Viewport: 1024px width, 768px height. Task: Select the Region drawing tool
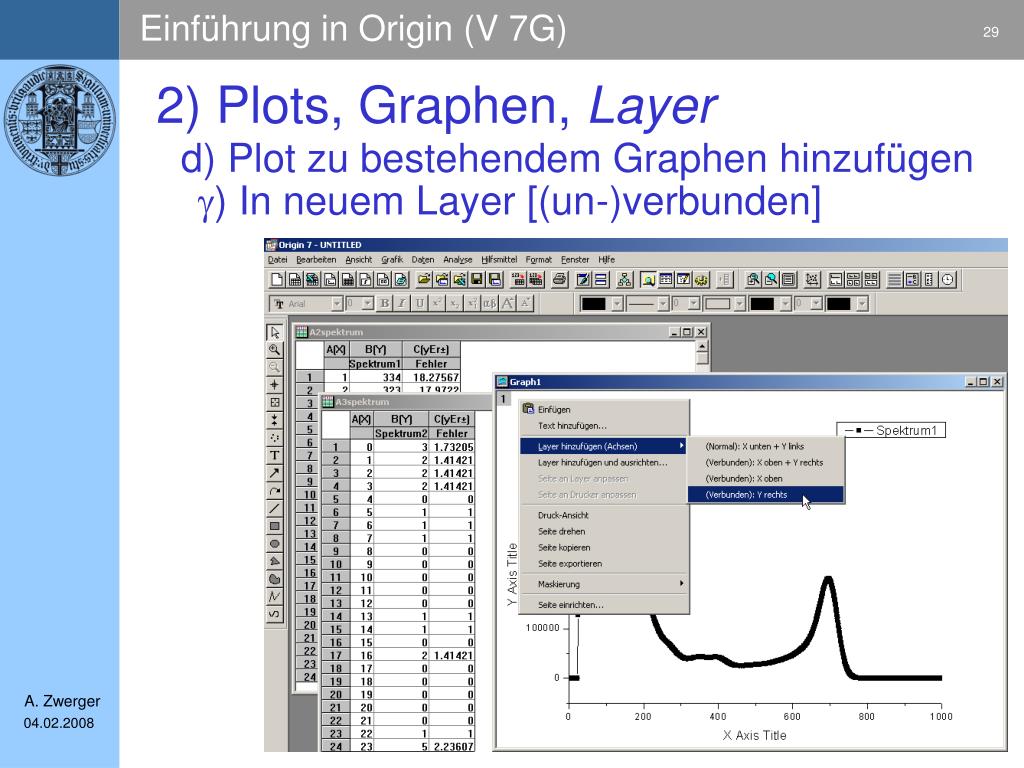tap(275, 579)
